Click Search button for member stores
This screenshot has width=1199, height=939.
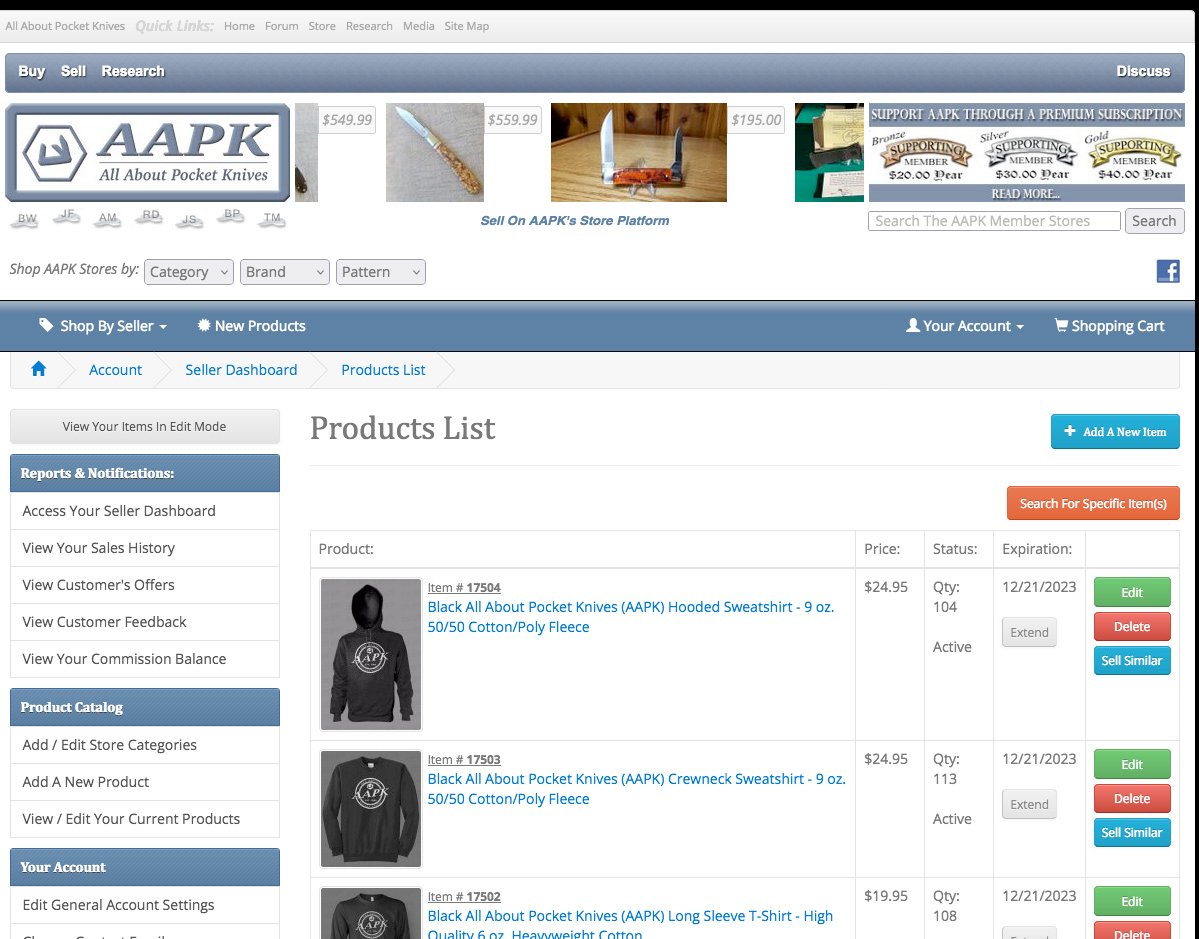tap(1154, 221)
